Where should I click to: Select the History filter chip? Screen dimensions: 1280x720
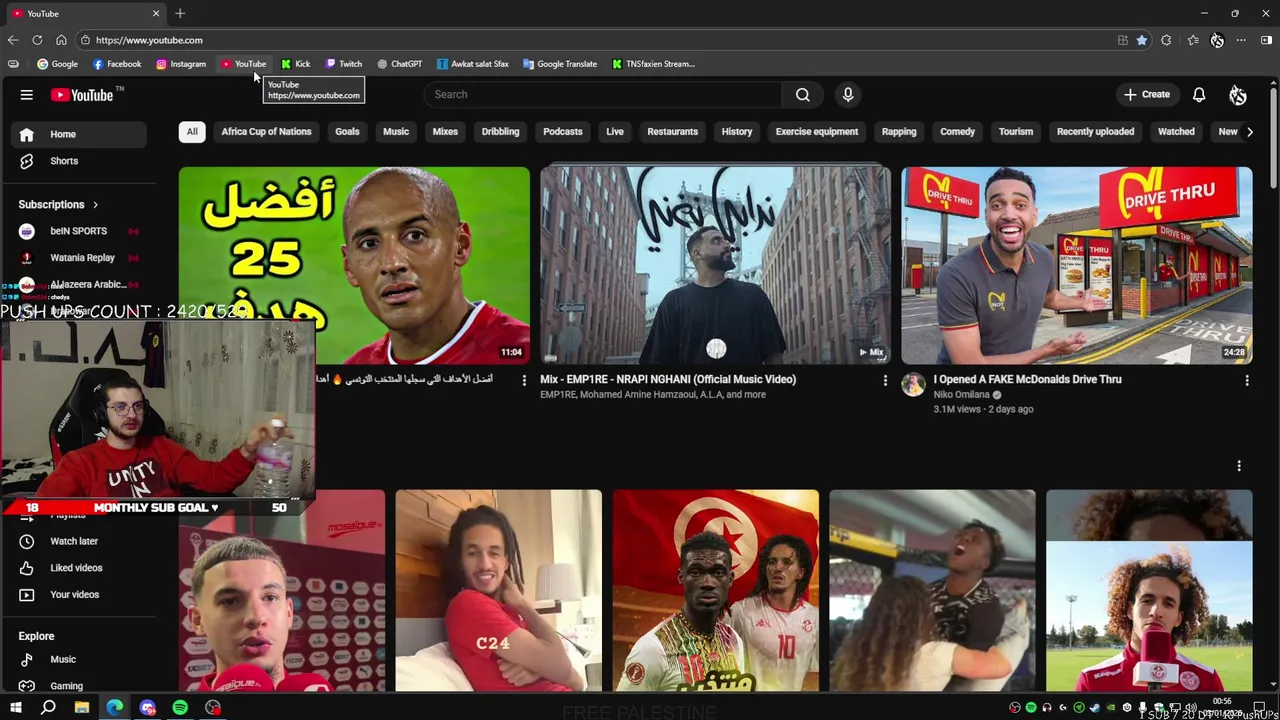(x=737, y=132)
